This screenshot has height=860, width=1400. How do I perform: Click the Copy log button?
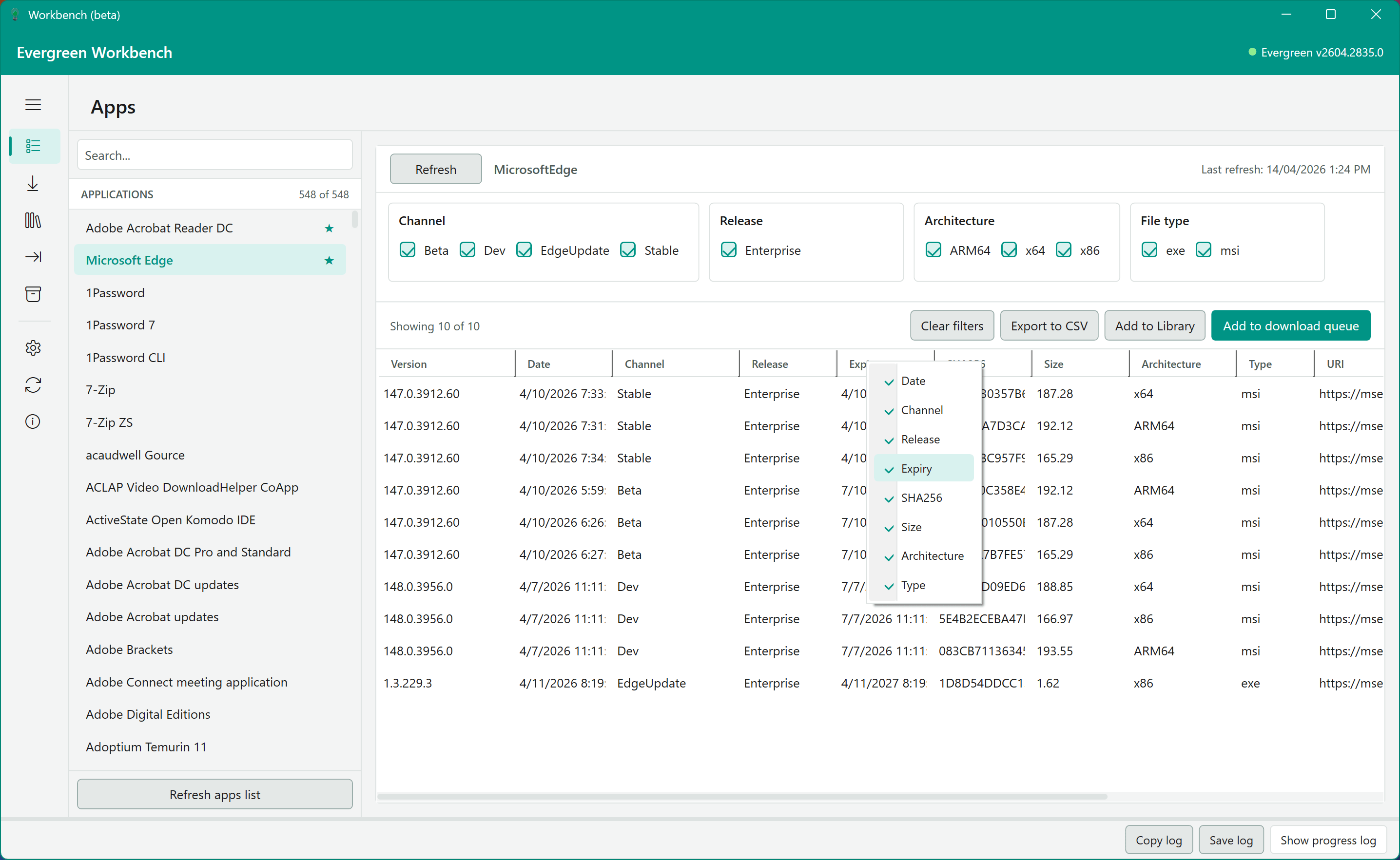[x=1158, y=840]
